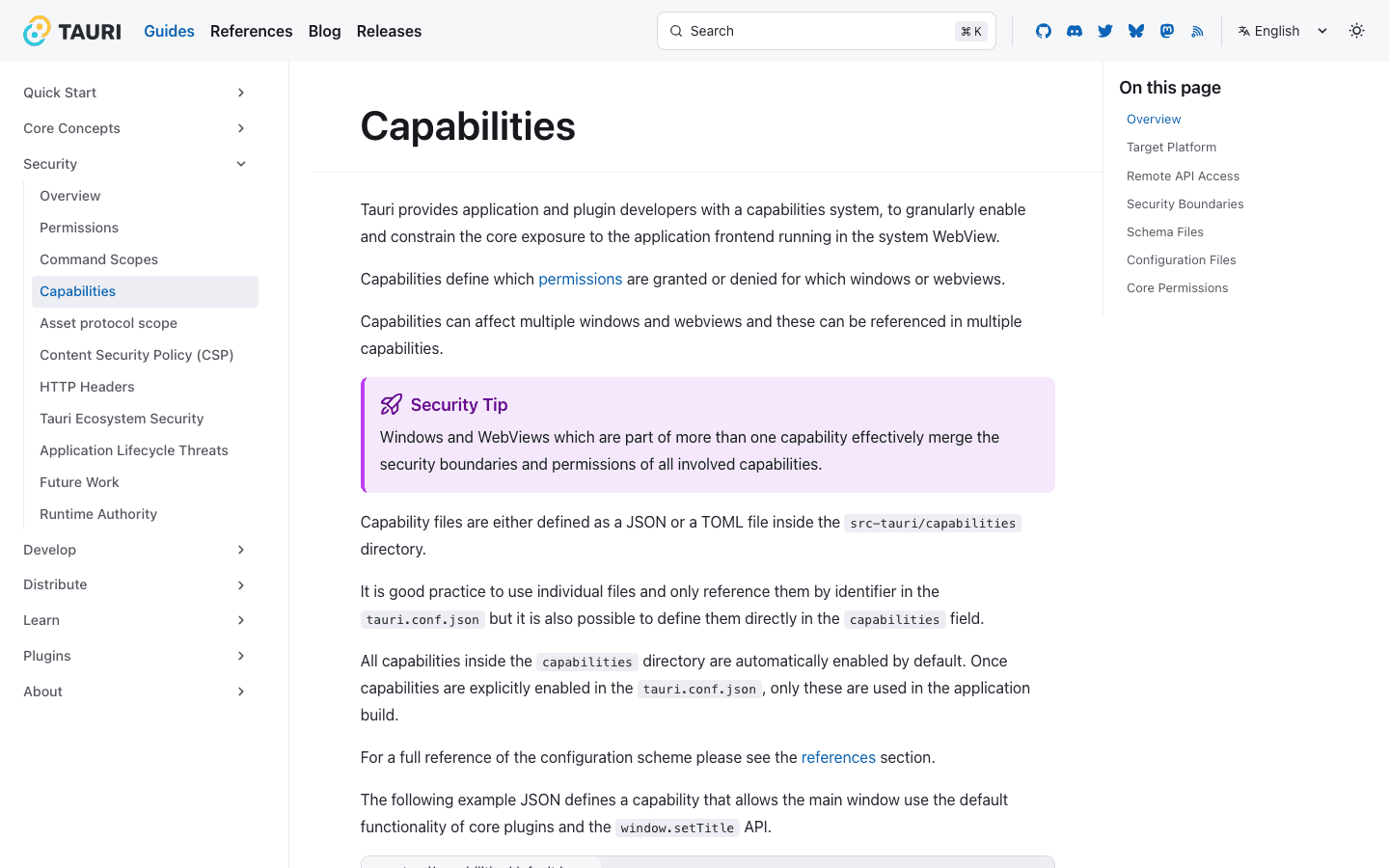The height and width of the screenshot is (868, 1389).
Task: Click the Tauri logo in the header
Action: (x=72, y=31)
